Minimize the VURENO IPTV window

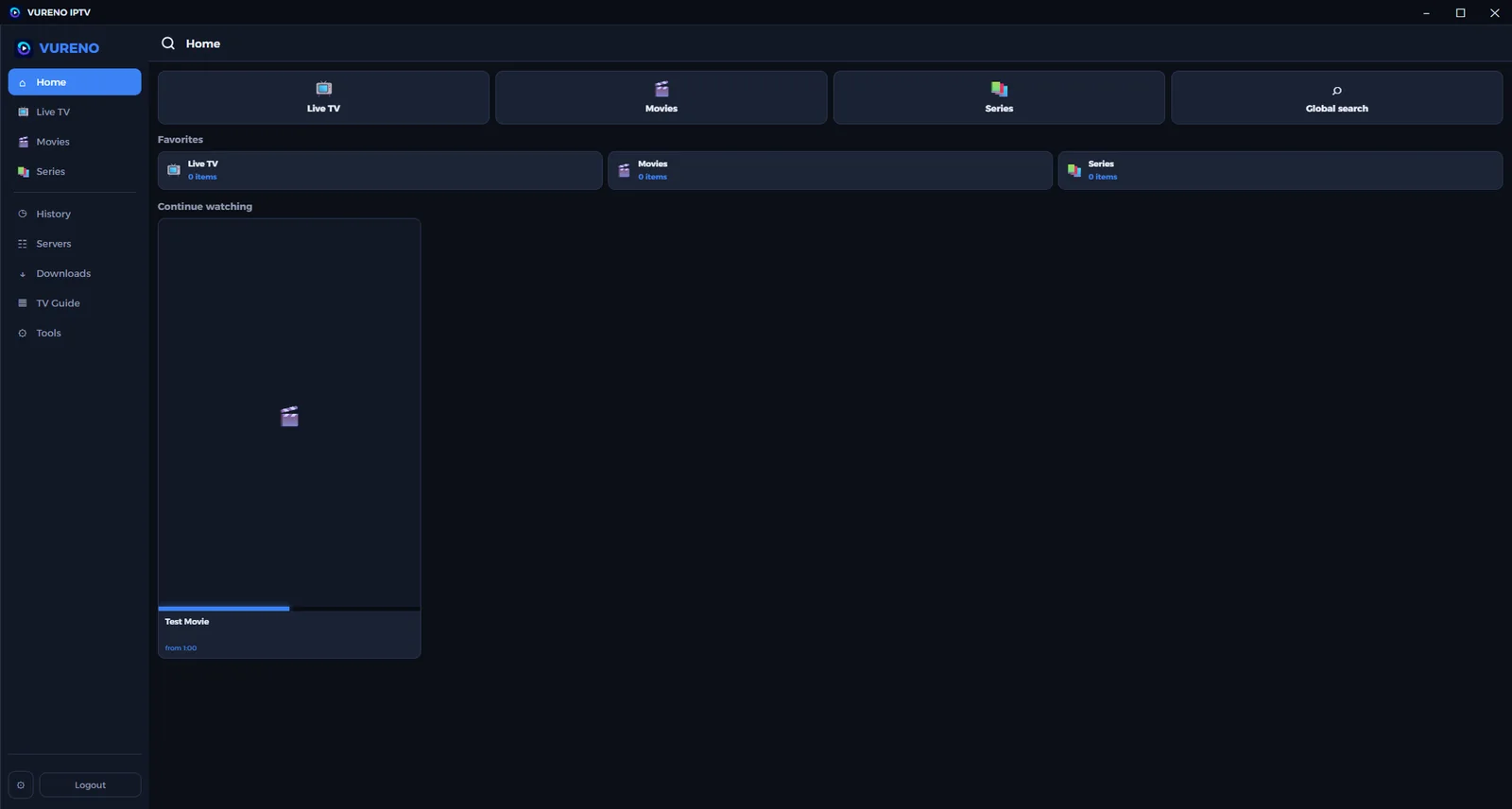(x=1426, y=12)
